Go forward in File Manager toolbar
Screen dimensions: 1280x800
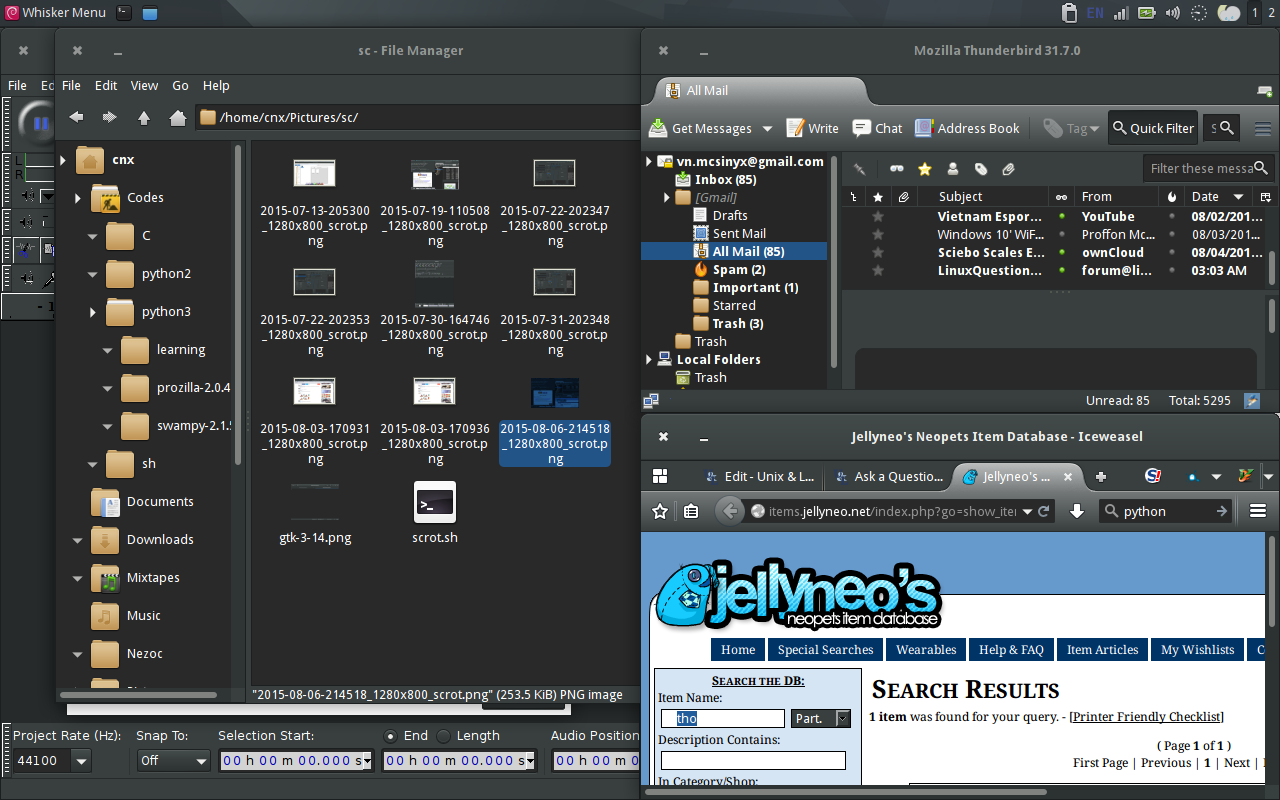pos(110,117)
